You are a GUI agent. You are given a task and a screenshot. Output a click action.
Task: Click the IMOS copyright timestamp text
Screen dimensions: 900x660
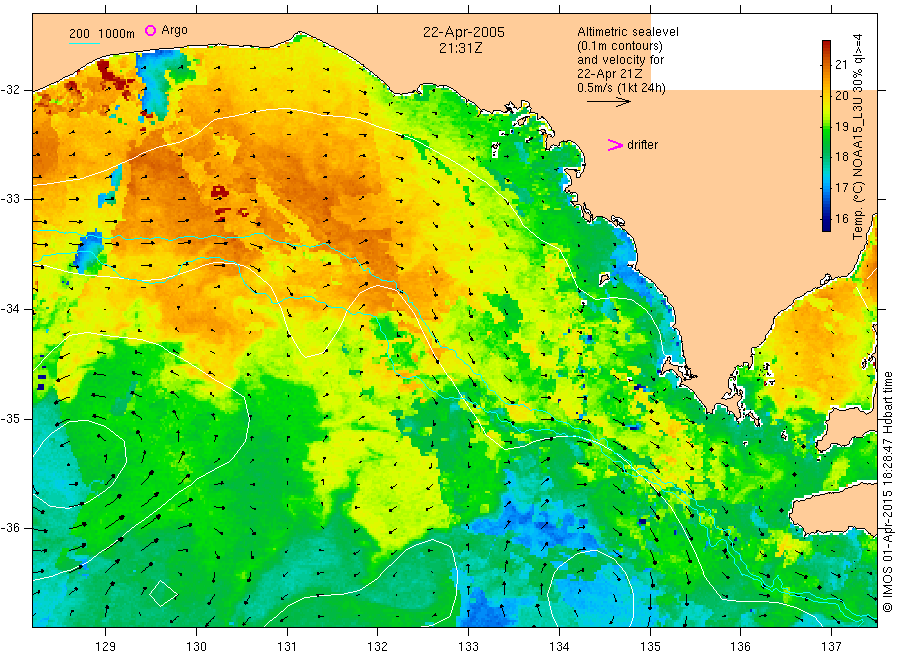[887, 492]
